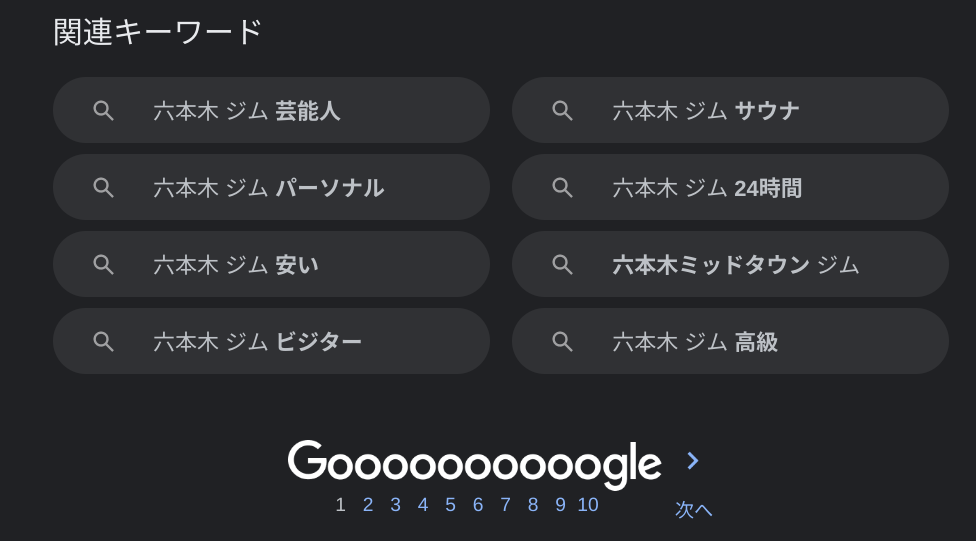Click search icon beside 六本木 ジム 安い
Screen dimensions: 976x541
(x=103, y=264)
